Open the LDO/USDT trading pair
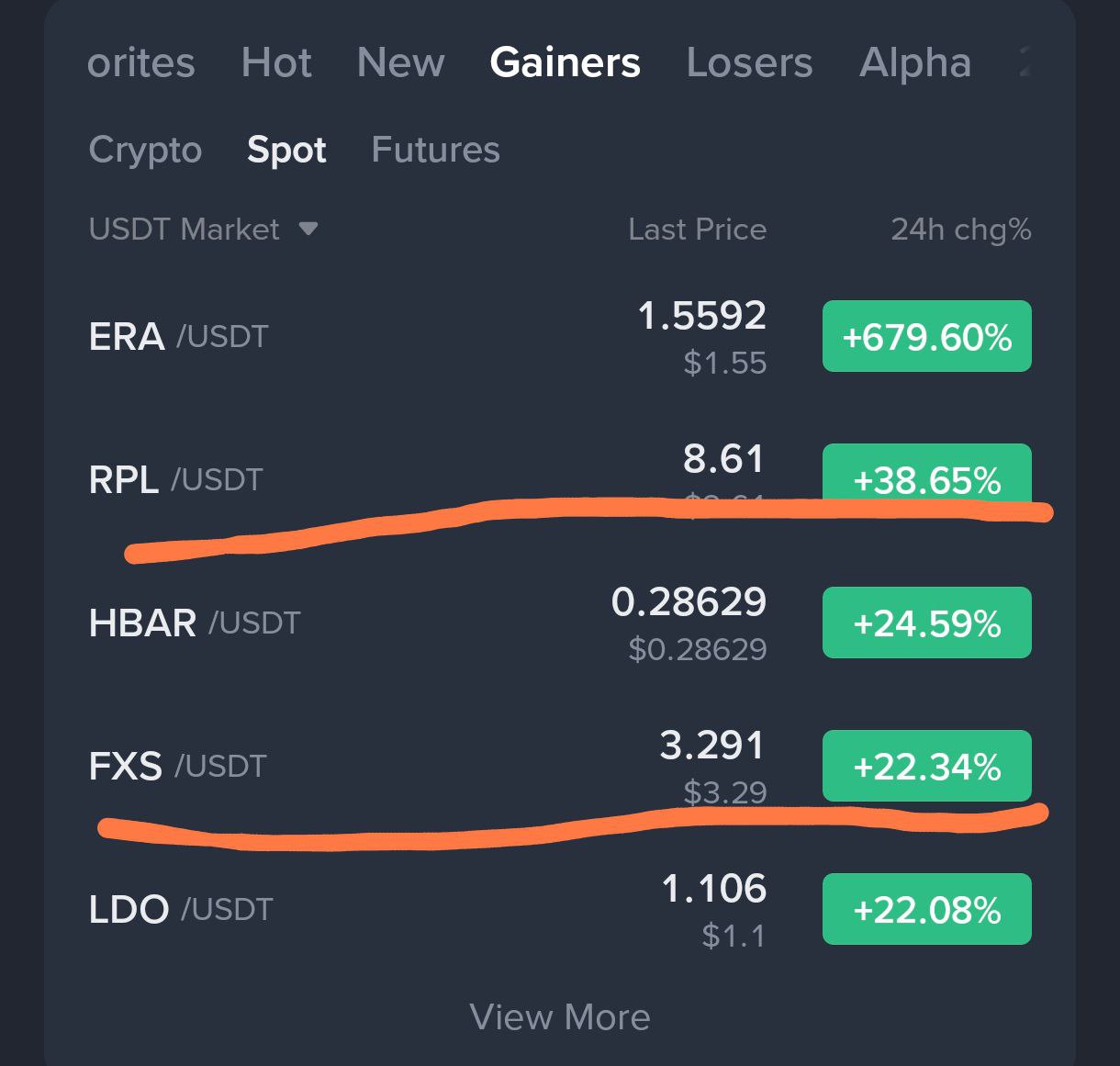The image size is (1120, 1066). point(560,909)
